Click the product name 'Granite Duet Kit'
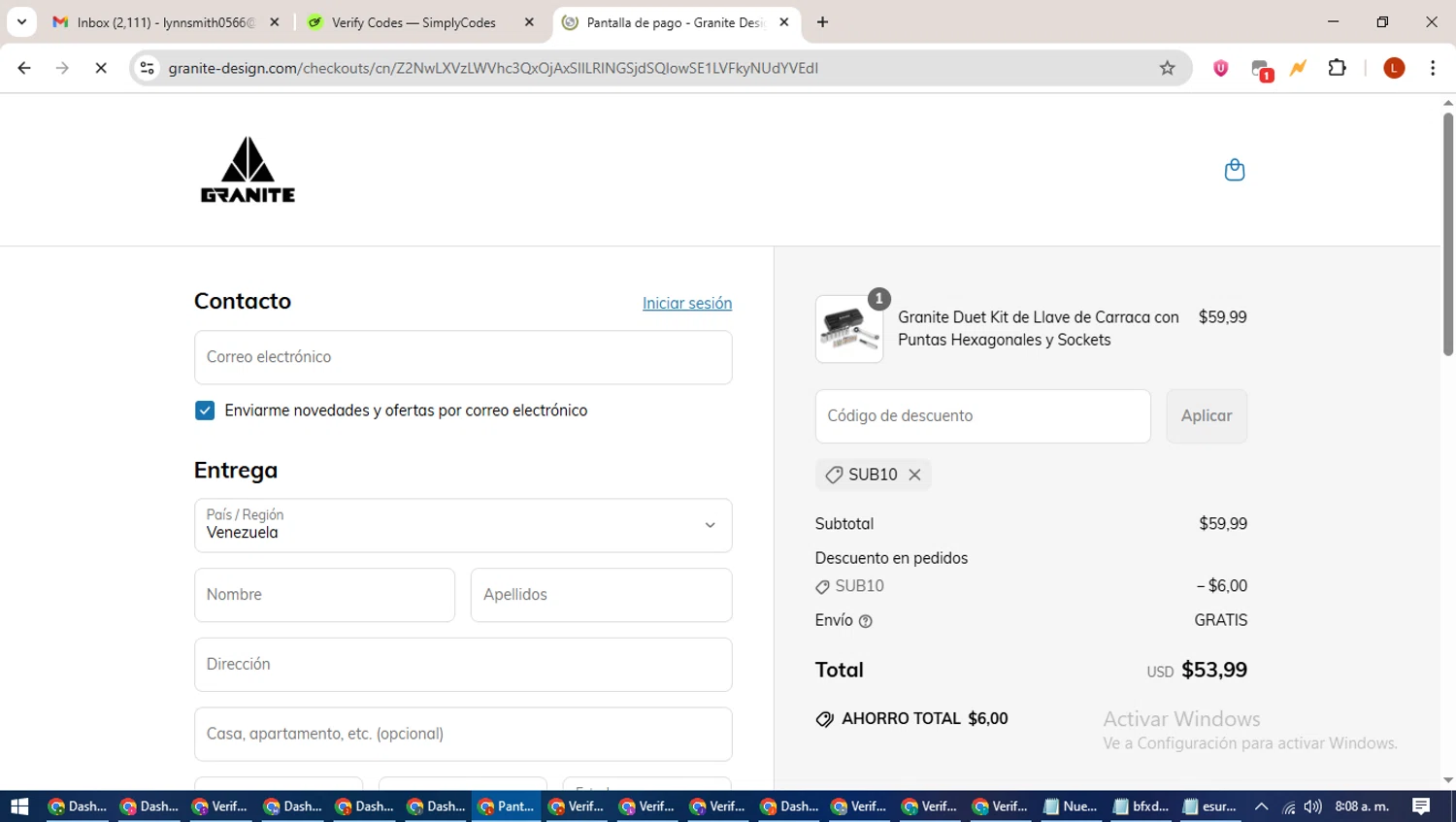Screen dimensions: 1456x822 click(x=1039, y=329)
